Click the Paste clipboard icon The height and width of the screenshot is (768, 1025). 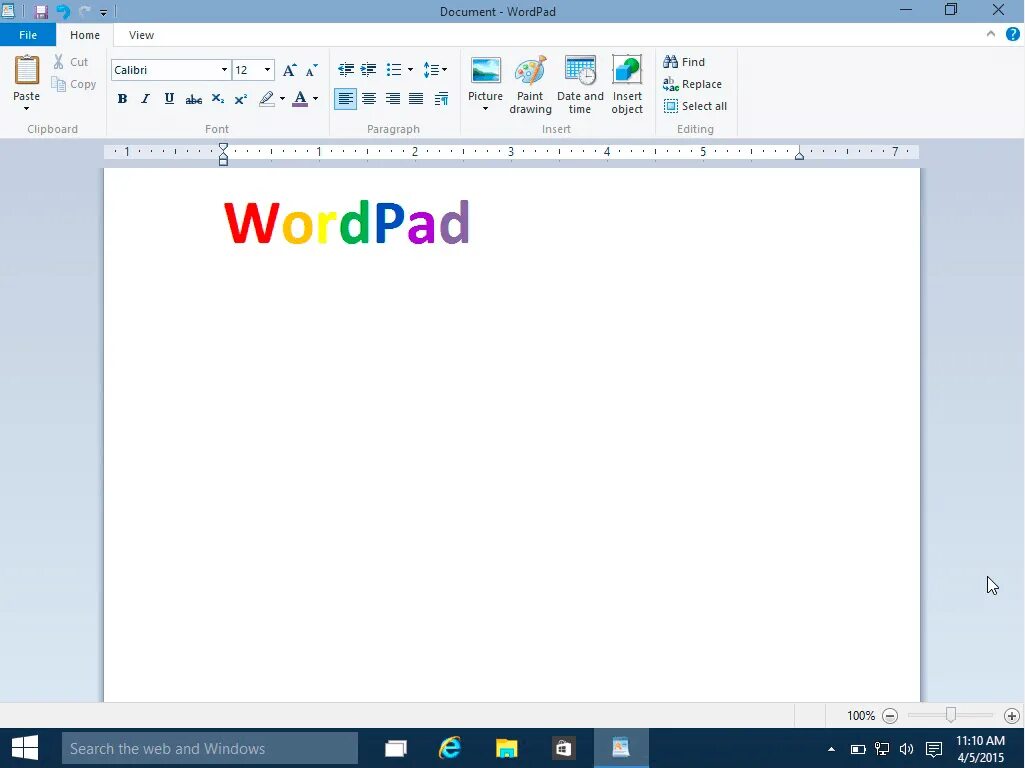click(27, 71)
